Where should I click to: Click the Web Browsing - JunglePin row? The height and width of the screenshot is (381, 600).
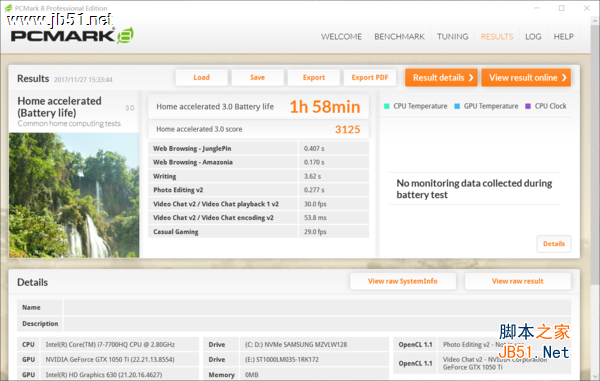point(258,148)
